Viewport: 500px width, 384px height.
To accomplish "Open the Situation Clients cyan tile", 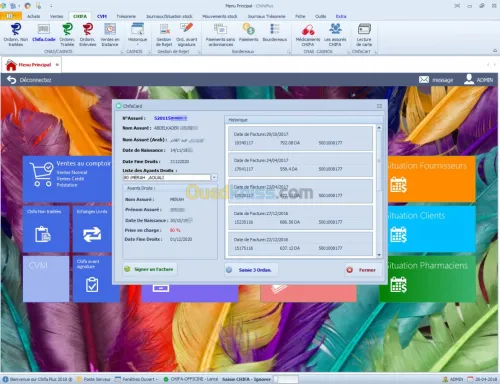I will (x=431, y=229).
